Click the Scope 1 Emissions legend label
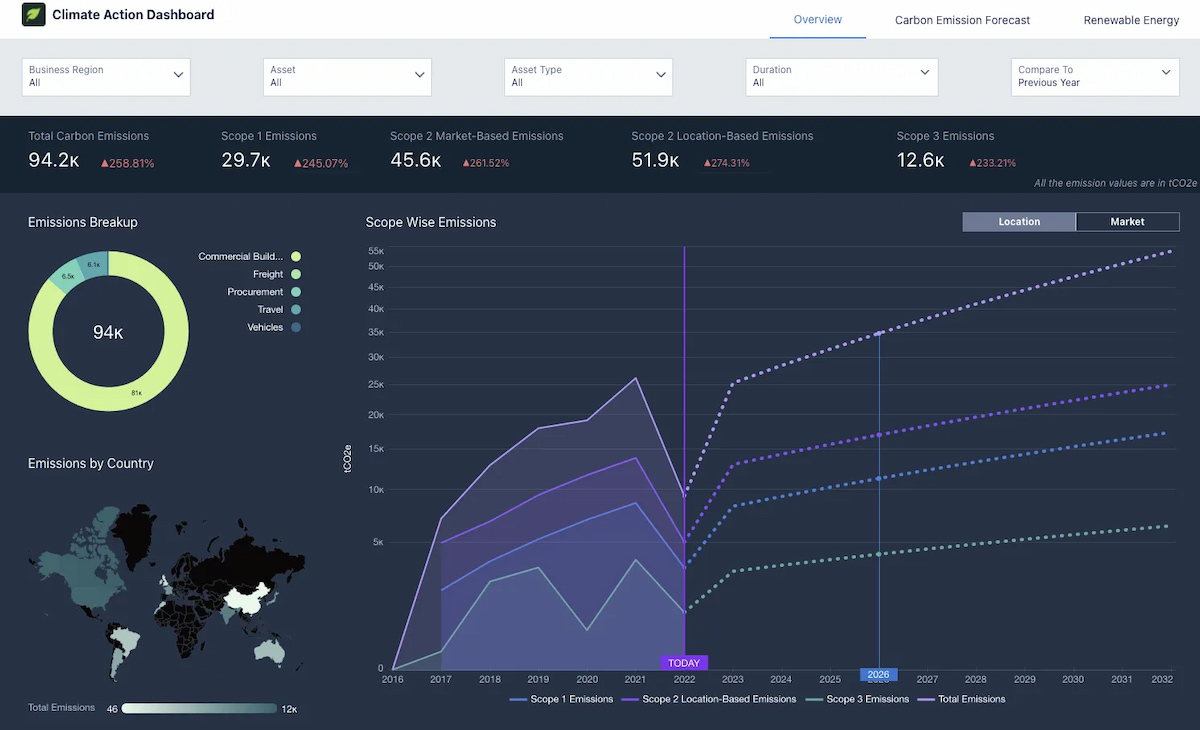 [x=572, y=699]
